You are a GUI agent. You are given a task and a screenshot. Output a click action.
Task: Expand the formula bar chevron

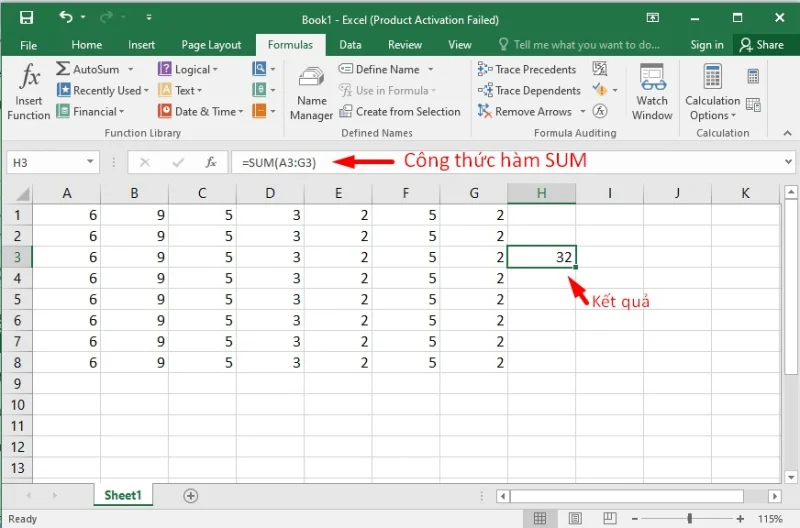[788, 162]
